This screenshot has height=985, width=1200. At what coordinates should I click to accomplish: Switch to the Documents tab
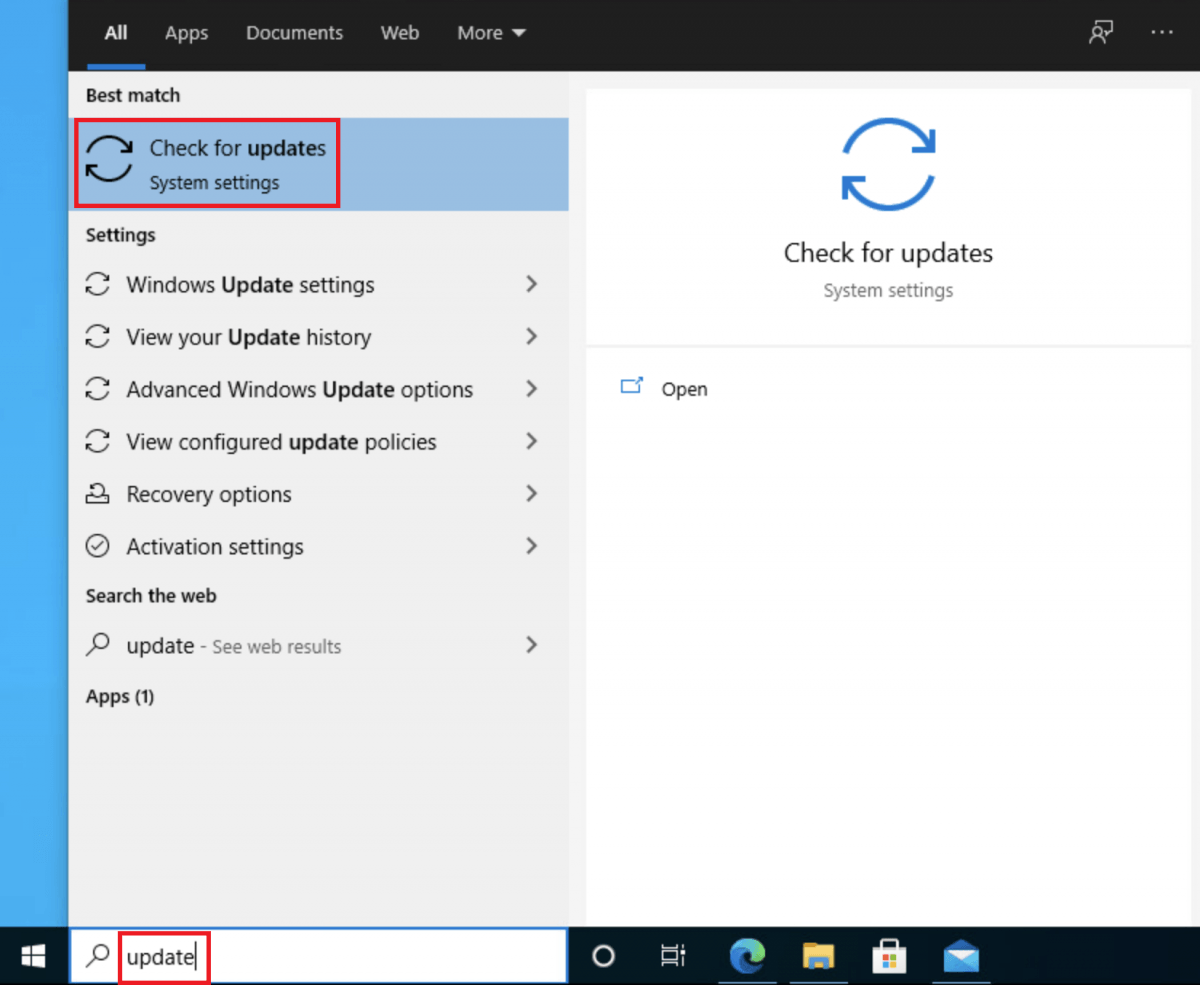tap(294, 32)
